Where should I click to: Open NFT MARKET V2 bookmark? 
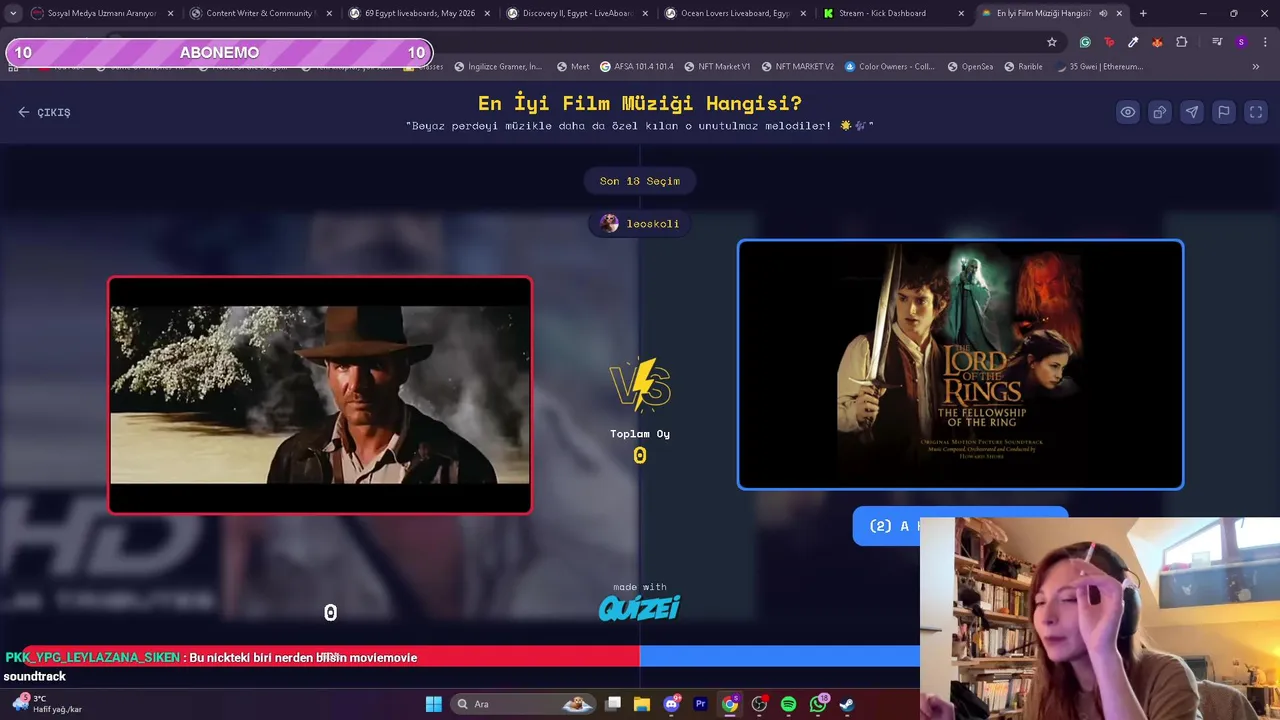tap(797, 67)
